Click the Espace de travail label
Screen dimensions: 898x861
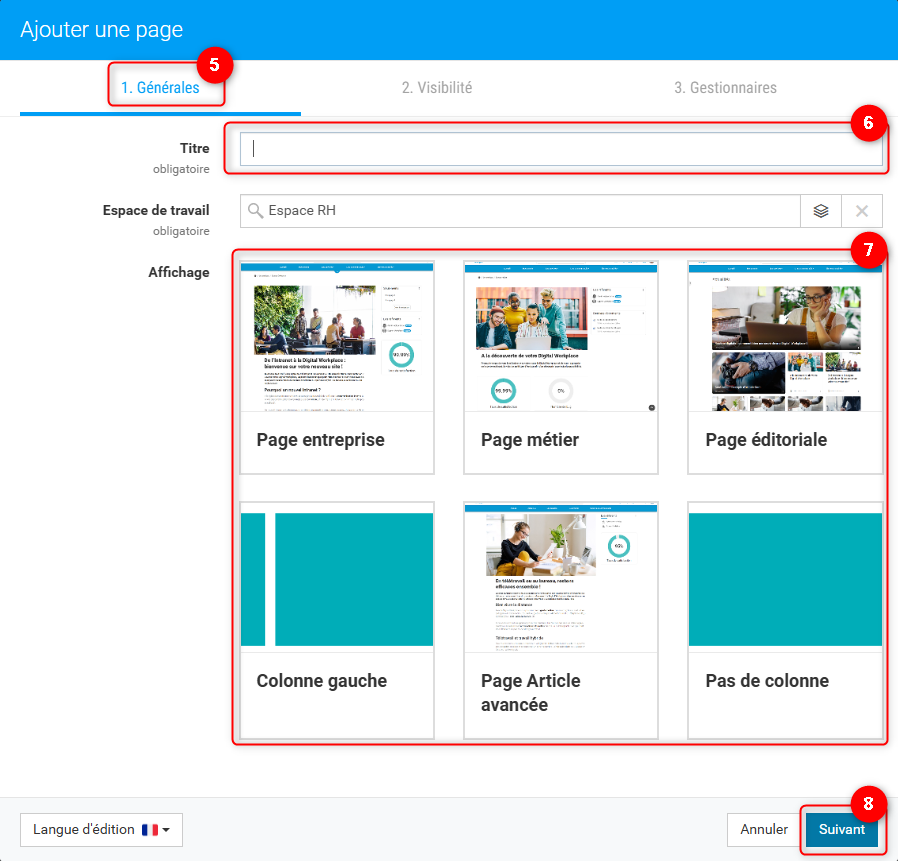click(156, 210)
